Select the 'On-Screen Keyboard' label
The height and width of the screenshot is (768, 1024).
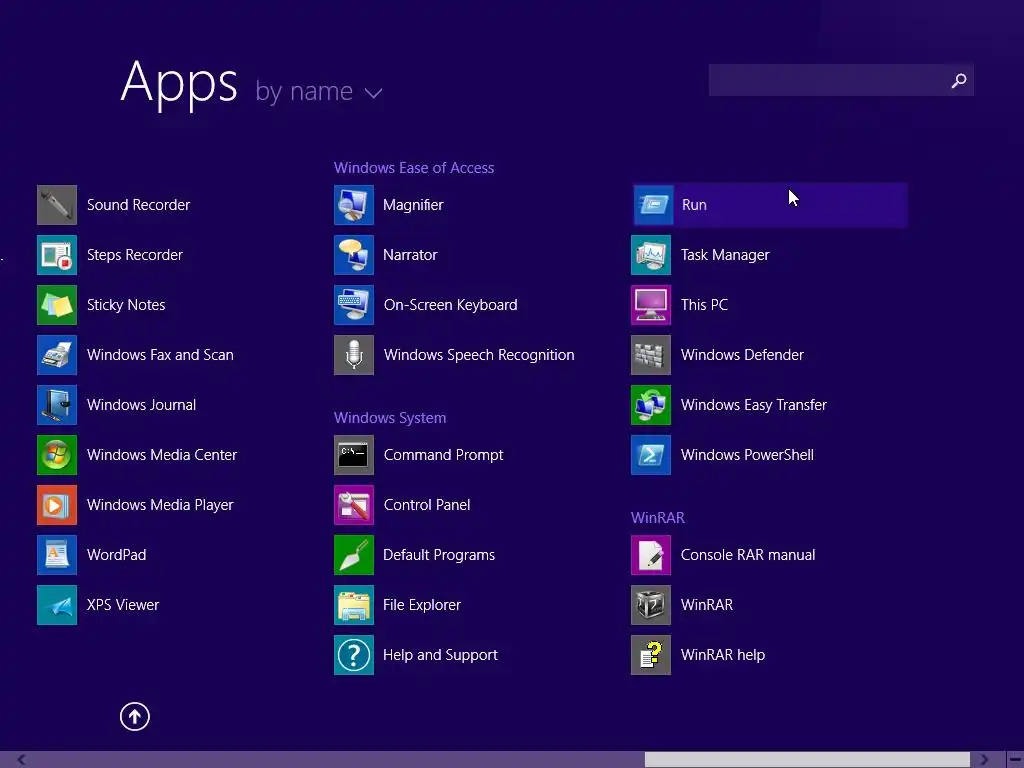[x=451, y=305]
